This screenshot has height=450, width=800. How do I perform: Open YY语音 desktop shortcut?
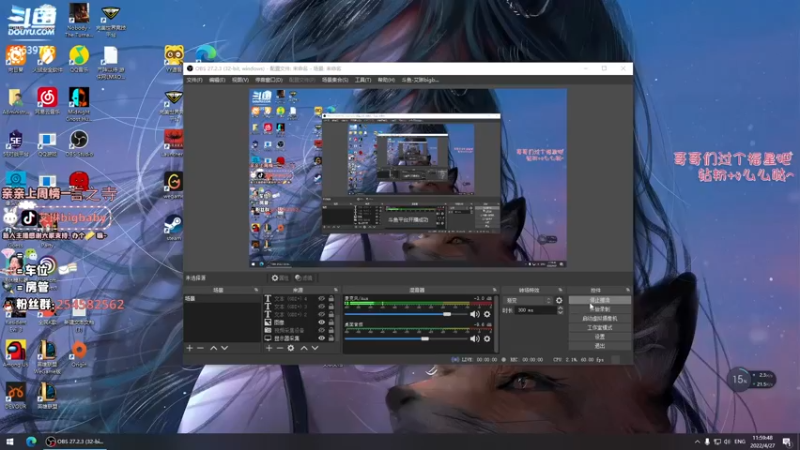point(173,59)
